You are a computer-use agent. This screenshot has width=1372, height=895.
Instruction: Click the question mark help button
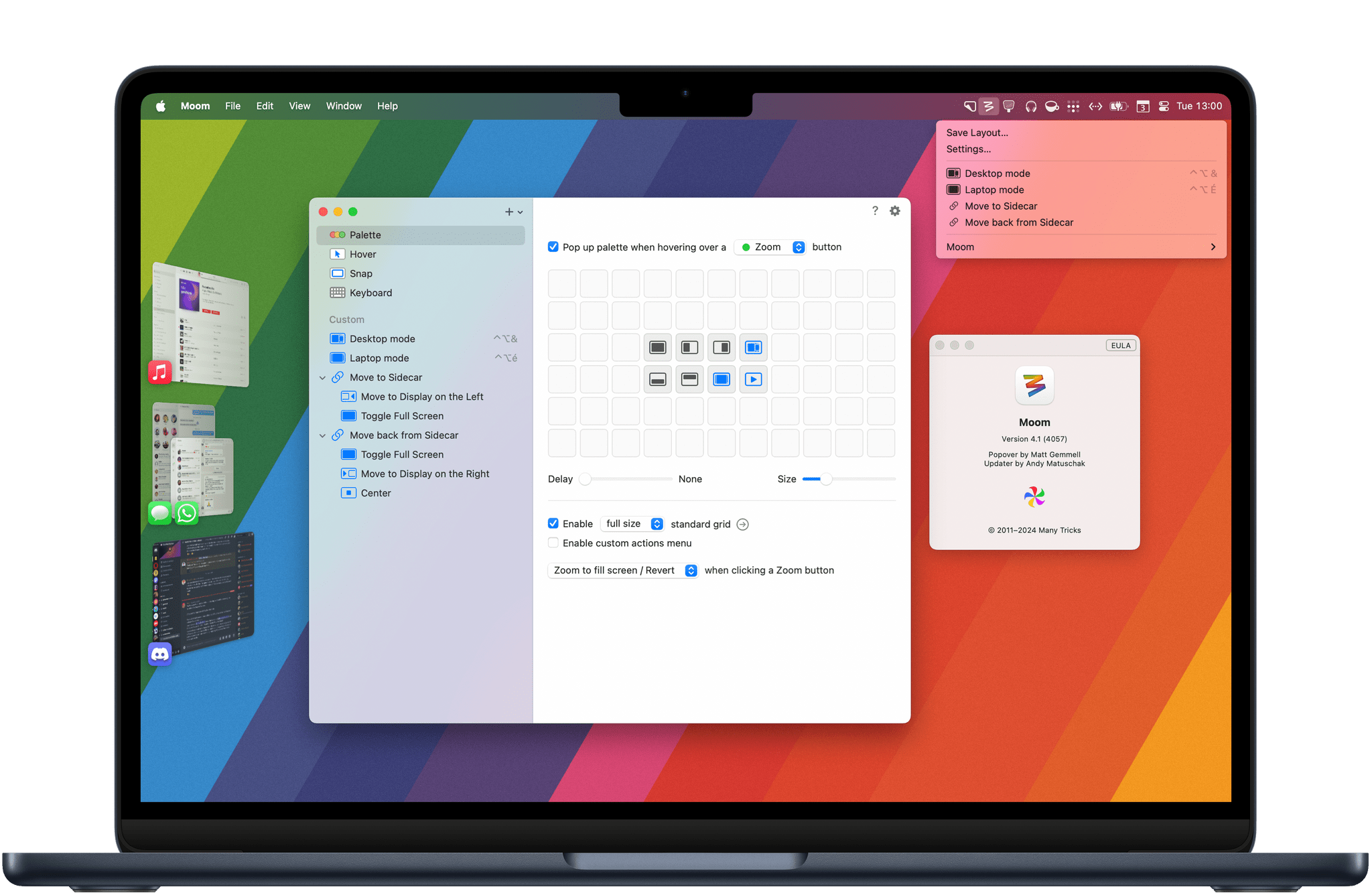pos(875,211)
